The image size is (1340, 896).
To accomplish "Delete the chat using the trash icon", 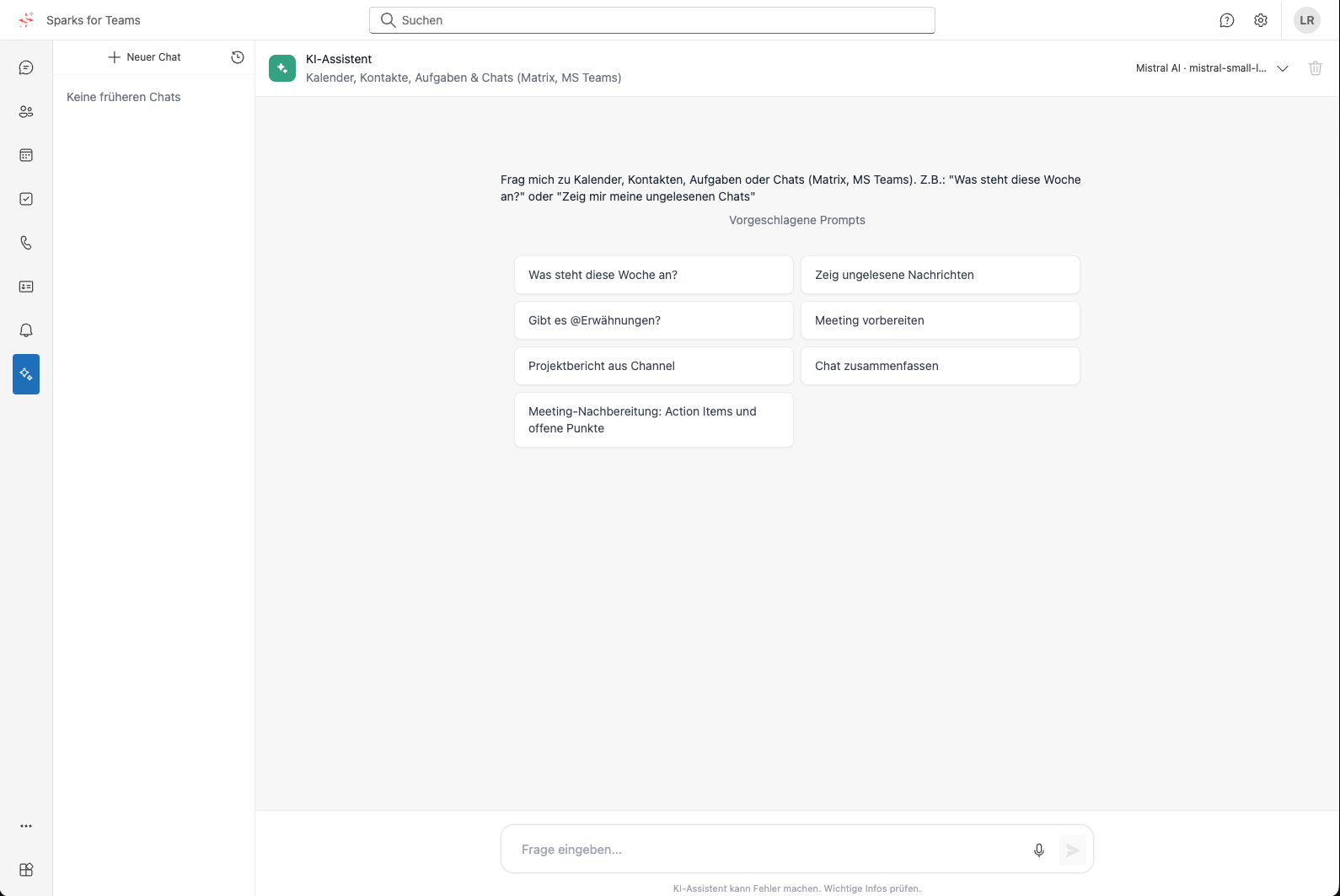I will point(1315,67).
